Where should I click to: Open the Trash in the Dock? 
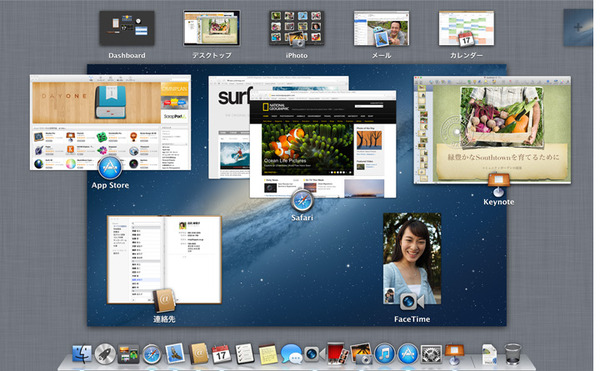(512, 354)
